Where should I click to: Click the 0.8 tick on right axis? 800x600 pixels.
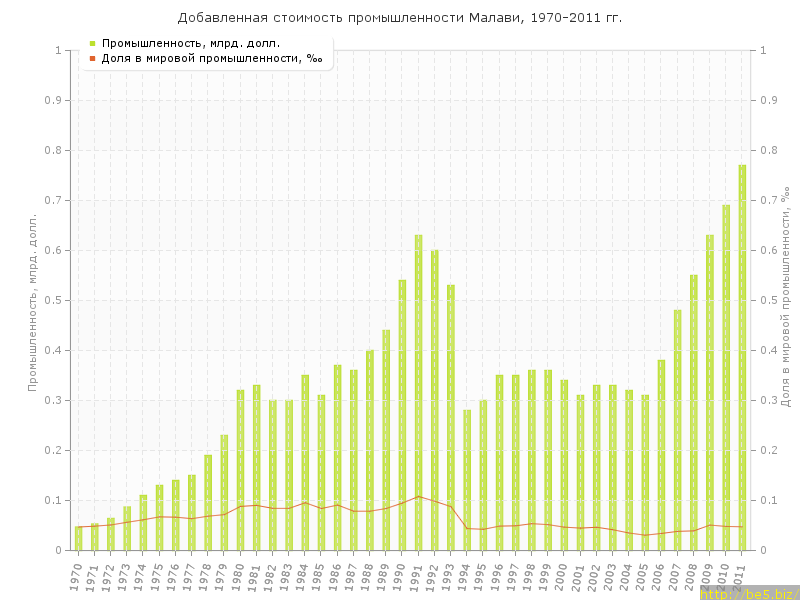[x=768, y=150]
